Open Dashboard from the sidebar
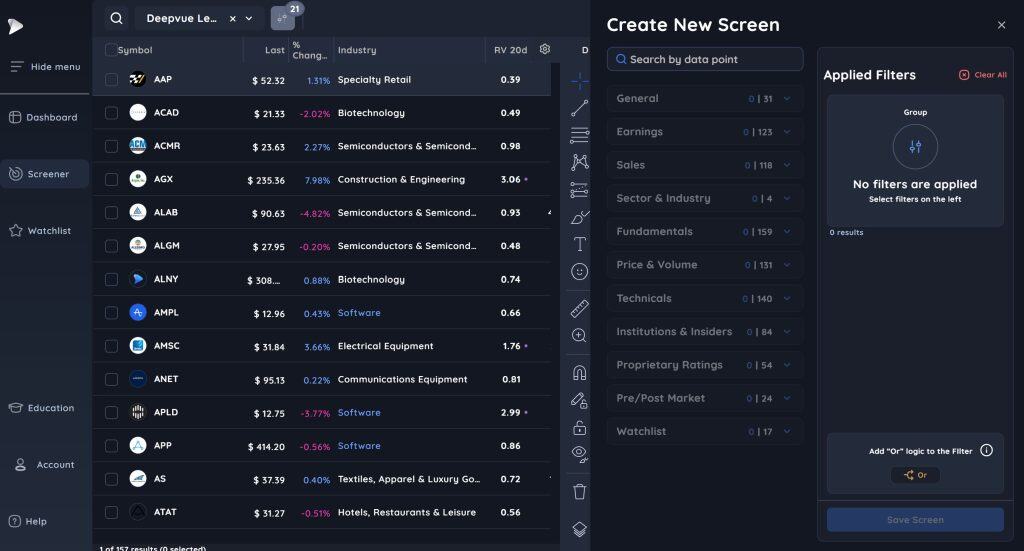This screenshot has width=1024, height=551. pos(43,118)
